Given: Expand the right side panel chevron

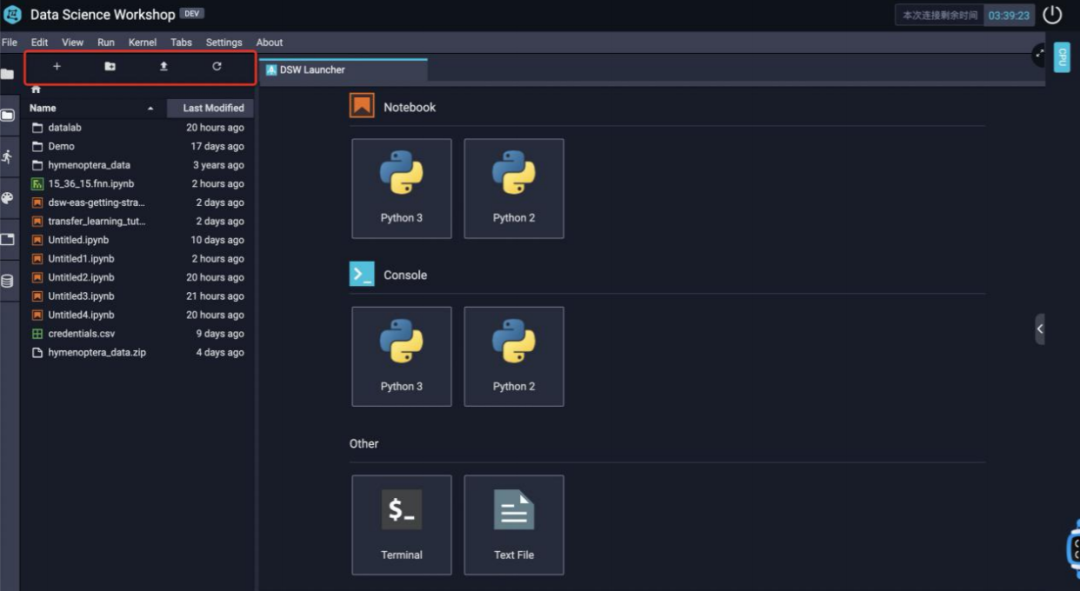Looking at the screenshot, I should click(1040, 329).
